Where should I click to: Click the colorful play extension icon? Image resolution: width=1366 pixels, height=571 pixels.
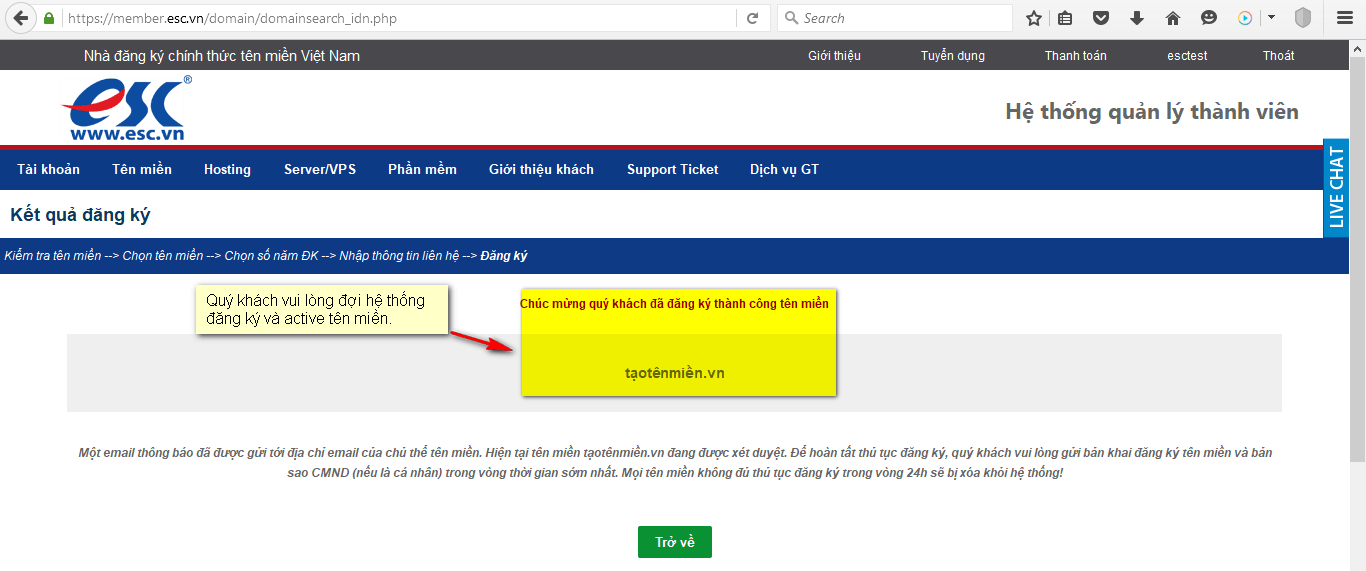click(1245, 18)
